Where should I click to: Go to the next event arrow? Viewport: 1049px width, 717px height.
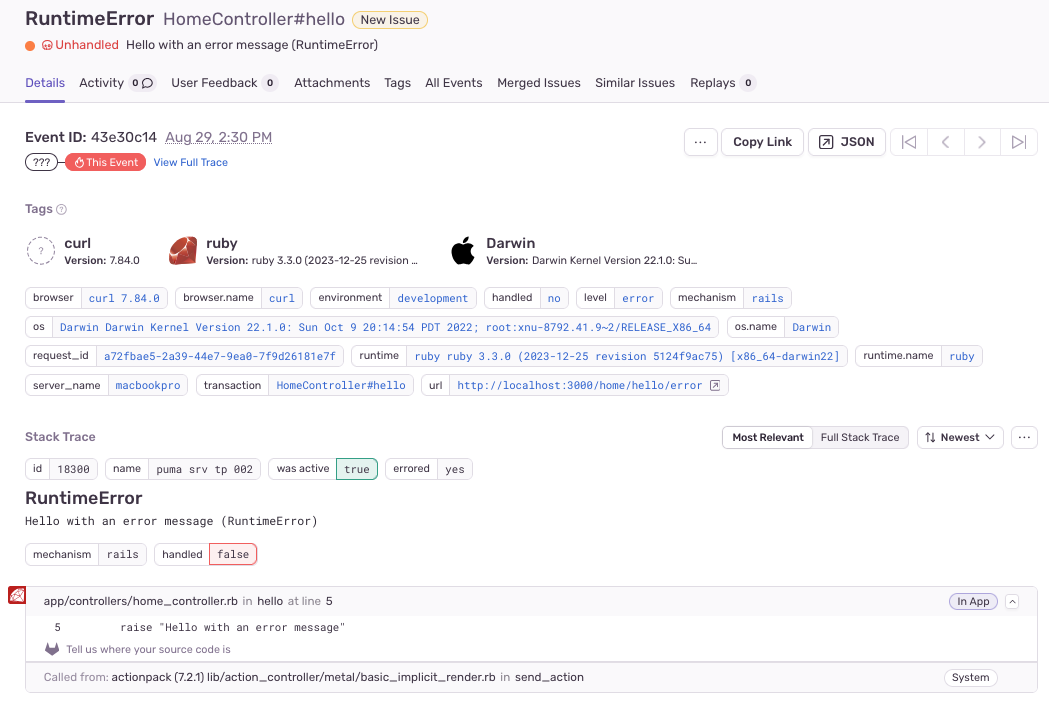click(x=982, y=142)
